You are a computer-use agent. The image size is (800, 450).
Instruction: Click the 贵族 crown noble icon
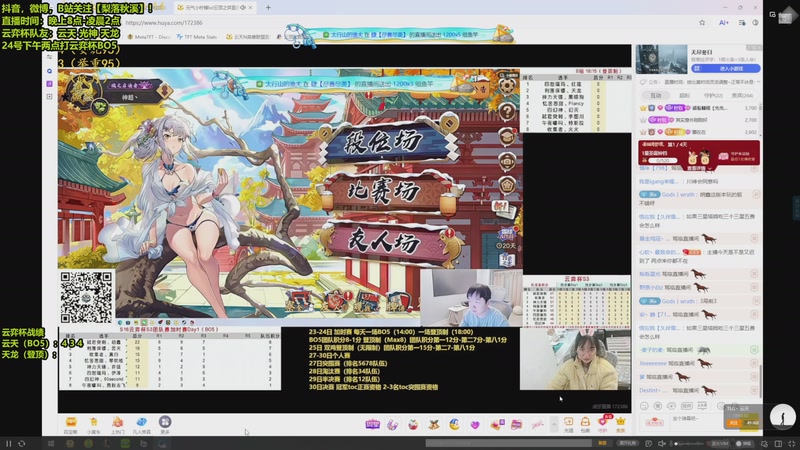620,424
